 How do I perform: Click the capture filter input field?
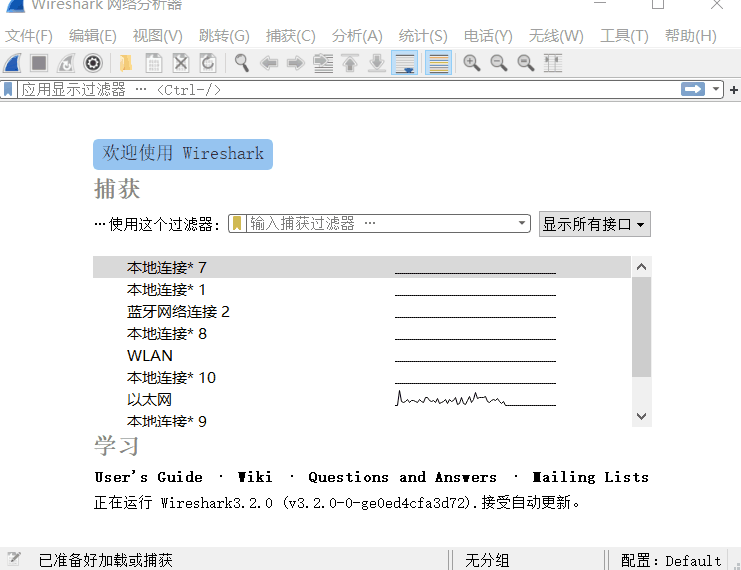380,224
